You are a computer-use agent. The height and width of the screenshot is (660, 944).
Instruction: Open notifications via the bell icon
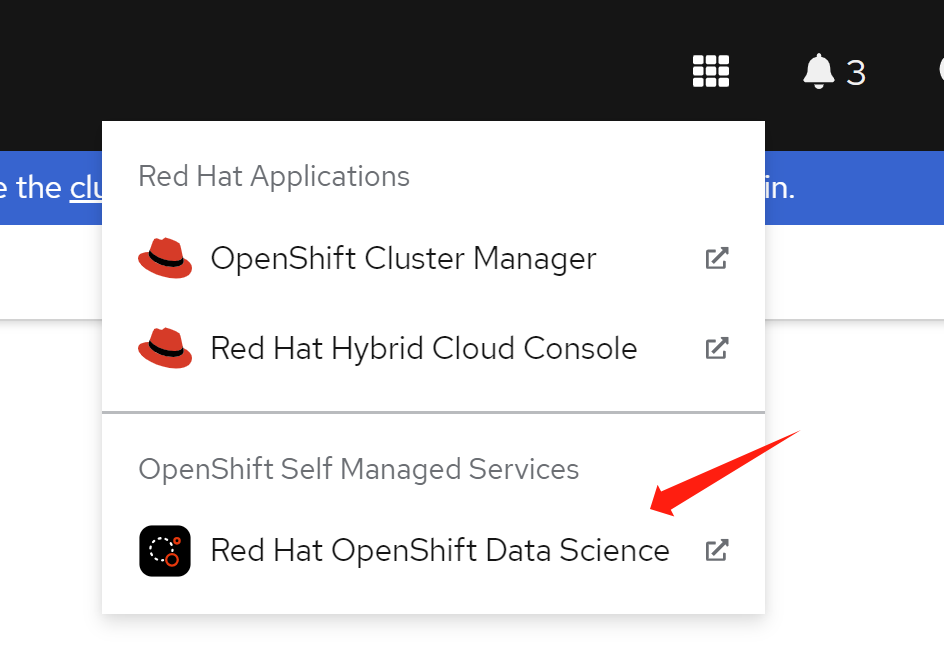(x=818, y=71)
